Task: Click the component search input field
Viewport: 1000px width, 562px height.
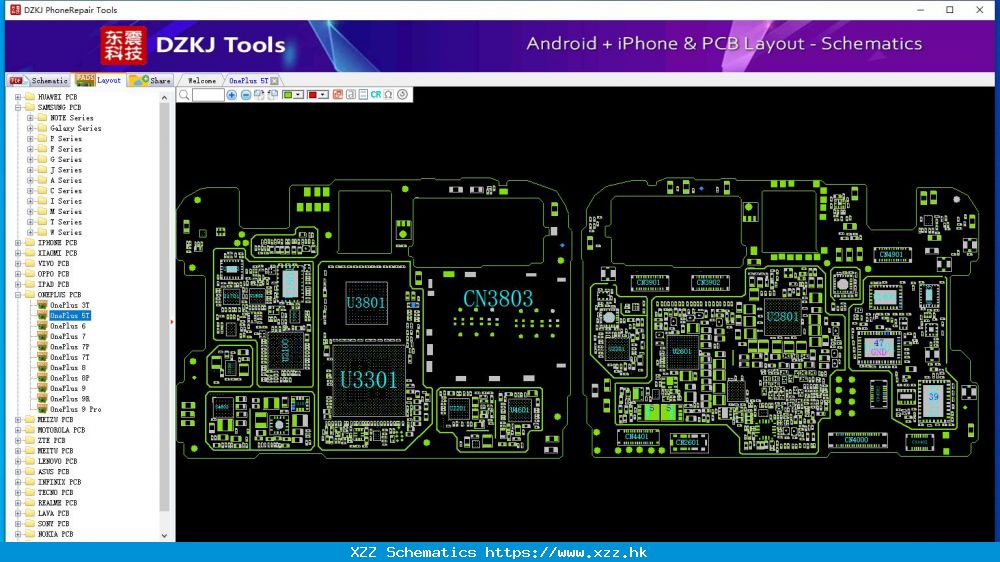Action: pyautogui.click(x=208, y=95)
